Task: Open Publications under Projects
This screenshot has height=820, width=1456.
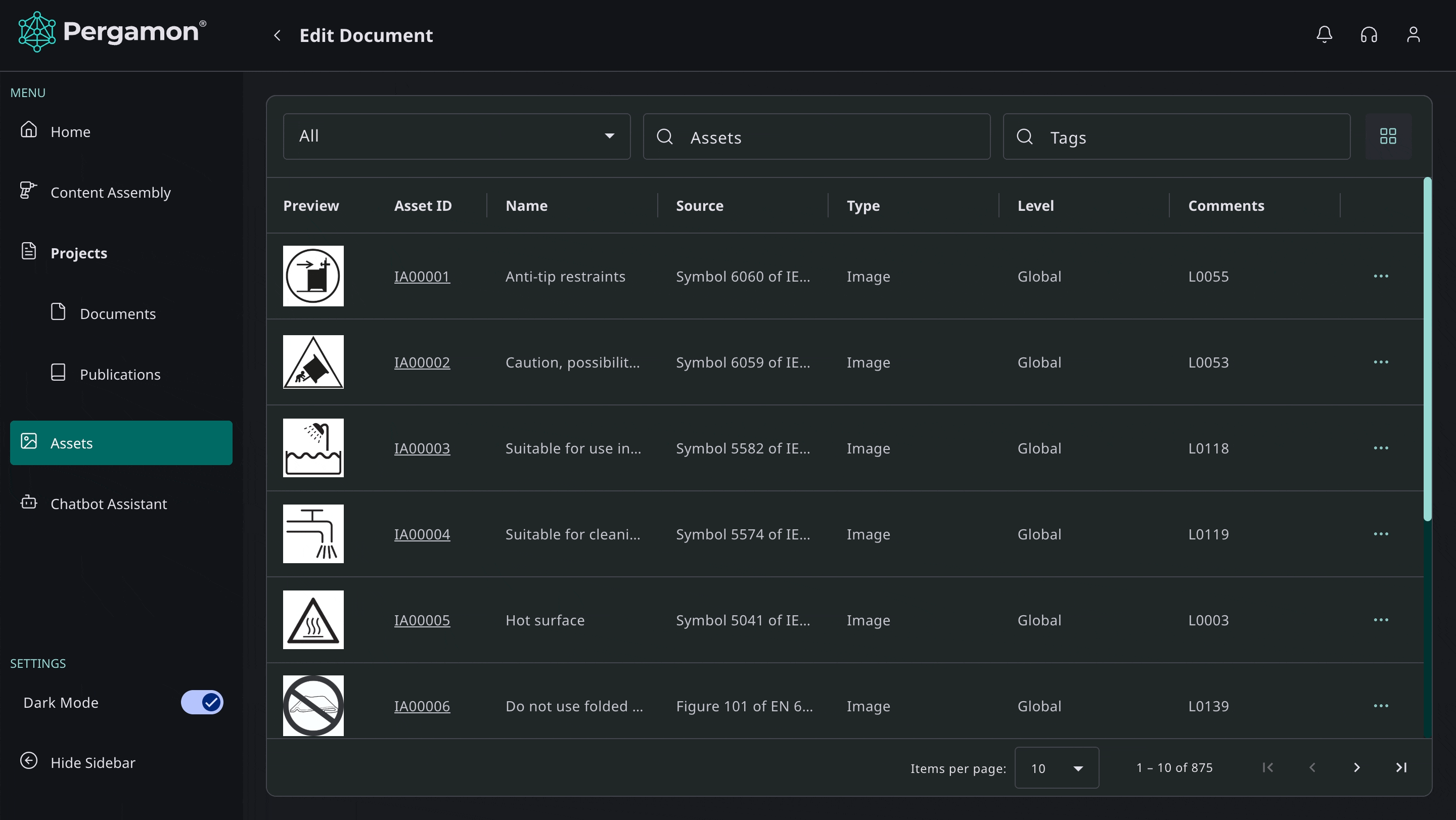Action: pos(121,374)
